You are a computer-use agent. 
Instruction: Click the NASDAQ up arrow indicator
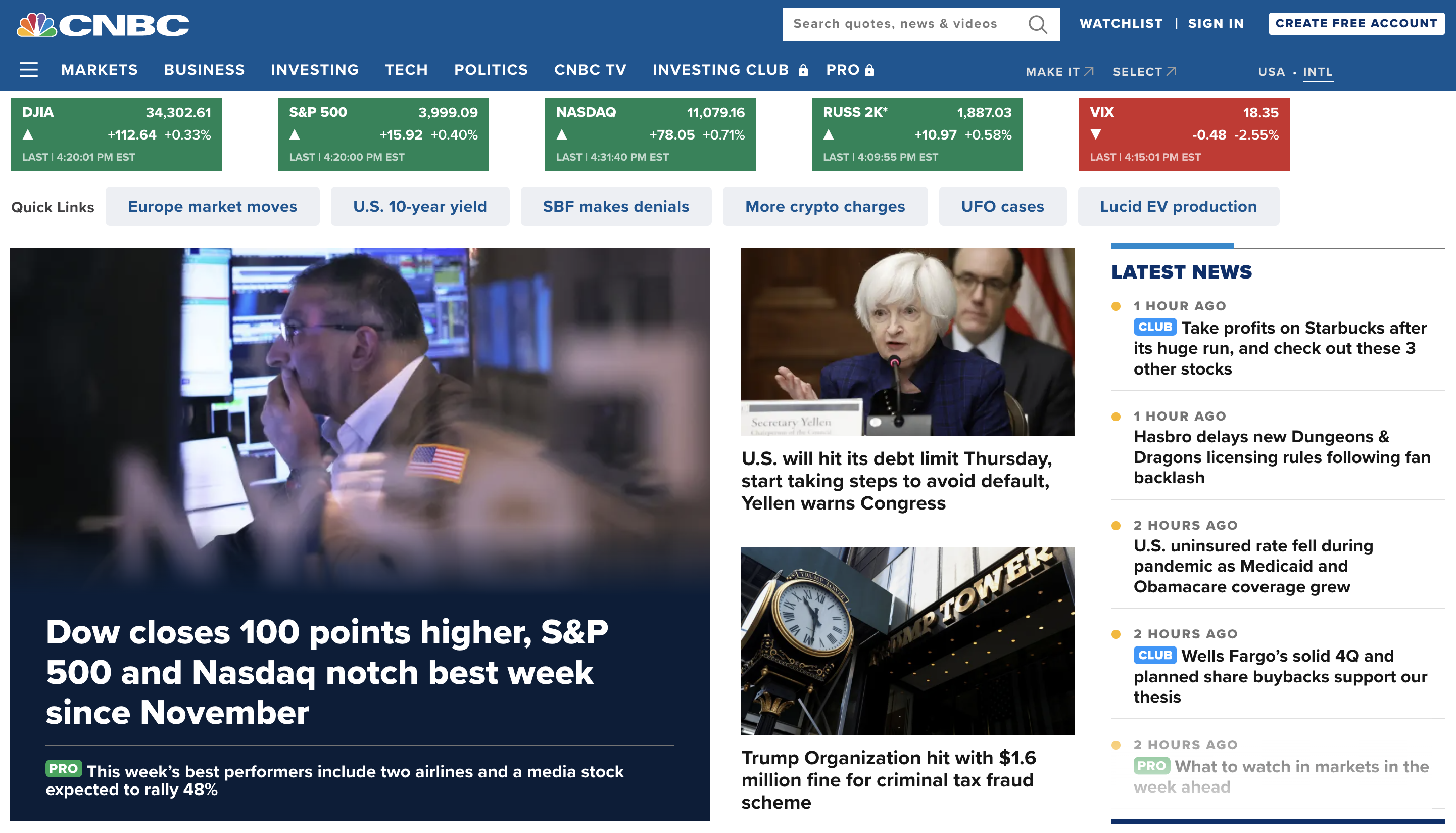click(x=561, y=135)
